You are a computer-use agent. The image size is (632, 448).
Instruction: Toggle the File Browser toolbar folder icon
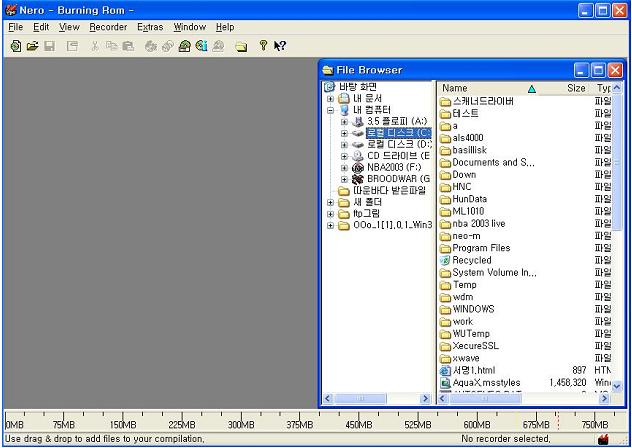tap(241, 47)
